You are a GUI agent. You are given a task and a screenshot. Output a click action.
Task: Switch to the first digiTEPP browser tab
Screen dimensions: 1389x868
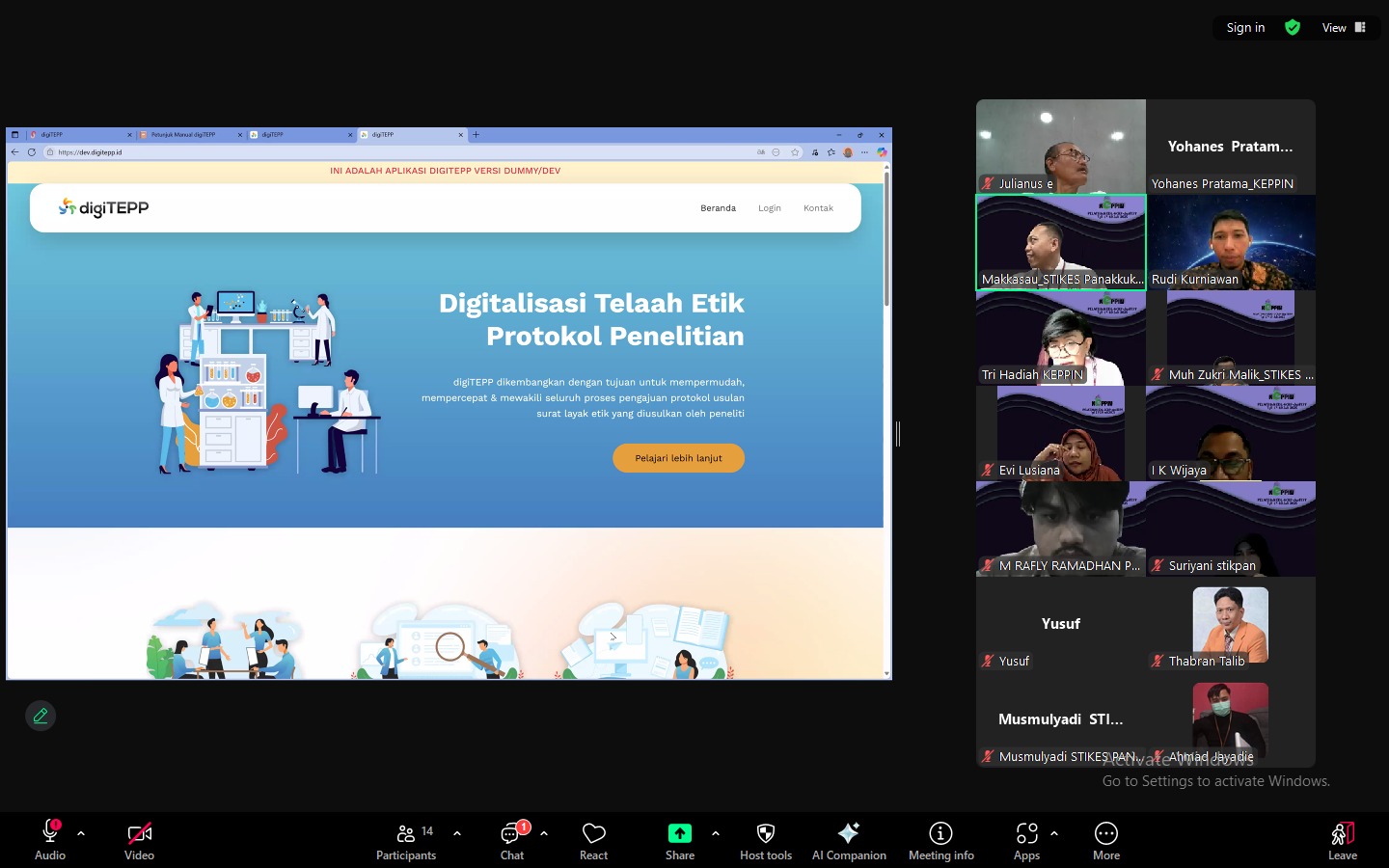(x=80, y=135)
